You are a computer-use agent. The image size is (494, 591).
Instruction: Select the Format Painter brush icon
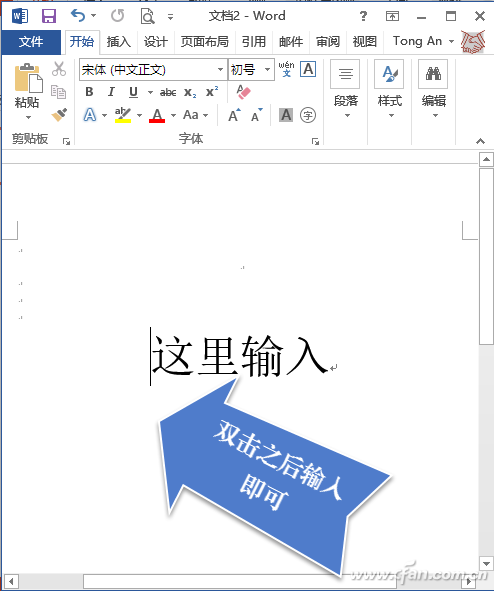click(x=59, y=115)
